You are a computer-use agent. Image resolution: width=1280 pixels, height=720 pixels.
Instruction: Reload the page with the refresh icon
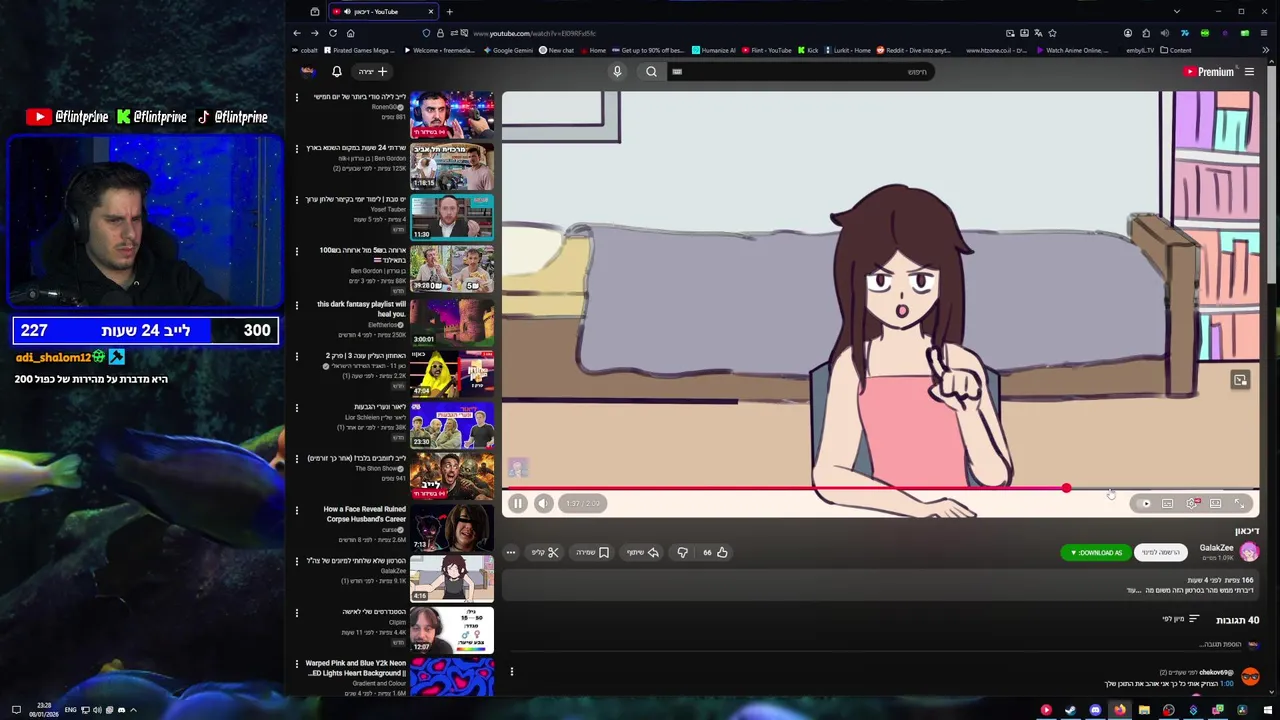(x=333, y=33)
